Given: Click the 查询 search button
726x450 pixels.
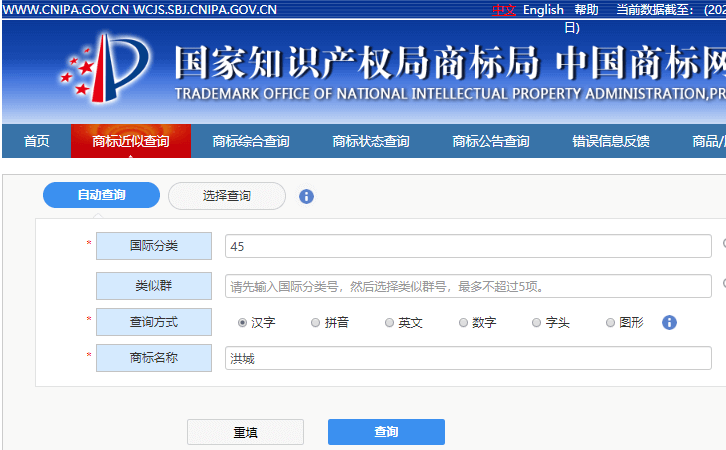Looking at the screenshot, I should point(386,432).
